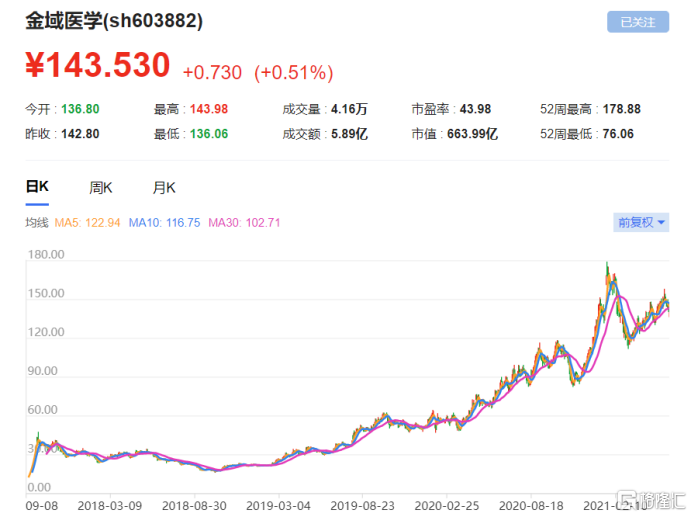
Task: Click the 2018-08-30 date axis label
Action: (x=194, y=506)
